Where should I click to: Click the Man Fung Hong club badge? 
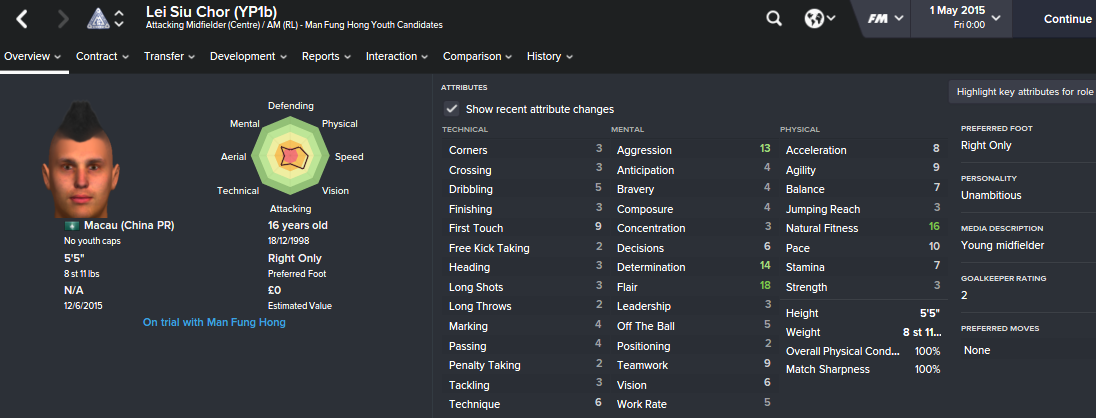click(99, 18)
